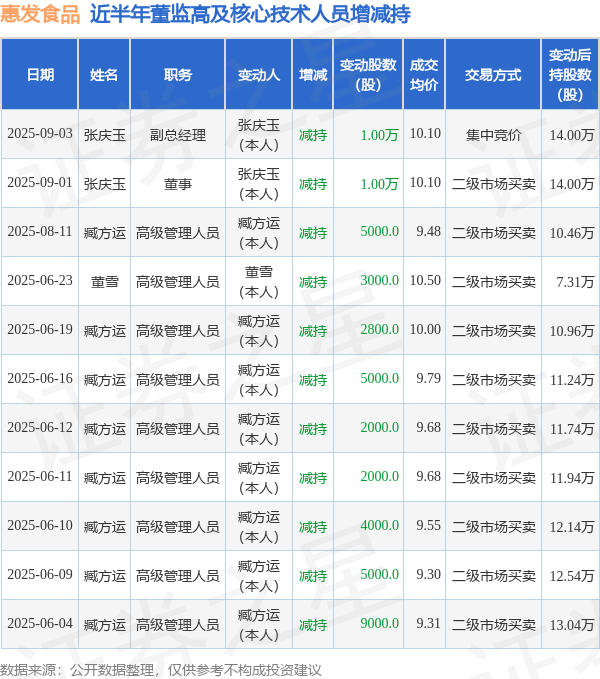Click 14.00万 in the 2025-09-01 row

[571, 184]
